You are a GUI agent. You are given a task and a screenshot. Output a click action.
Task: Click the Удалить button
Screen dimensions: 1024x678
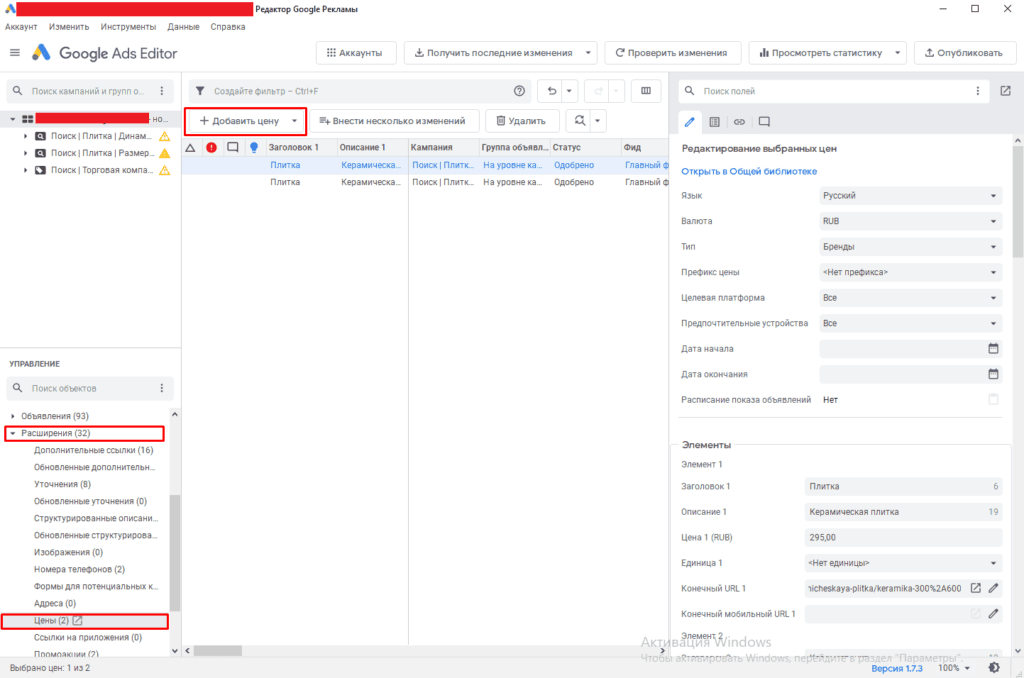click(x=522, y=121)
